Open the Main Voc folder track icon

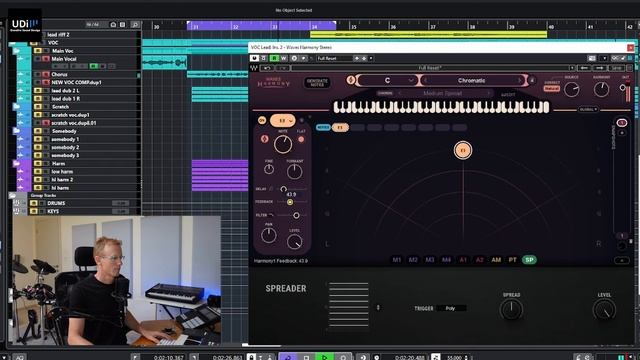click(16, 51)
